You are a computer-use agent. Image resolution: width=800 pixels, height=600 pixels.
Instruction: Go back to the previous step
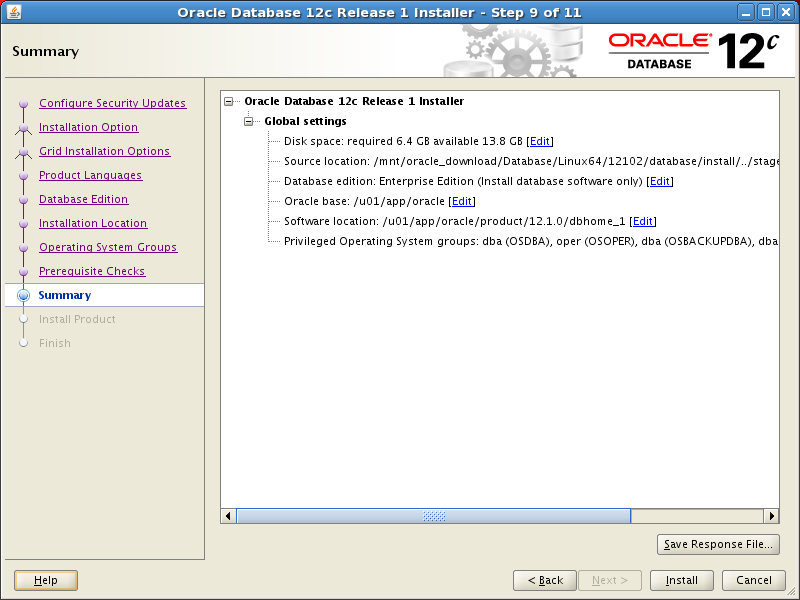tap(545, 580)
